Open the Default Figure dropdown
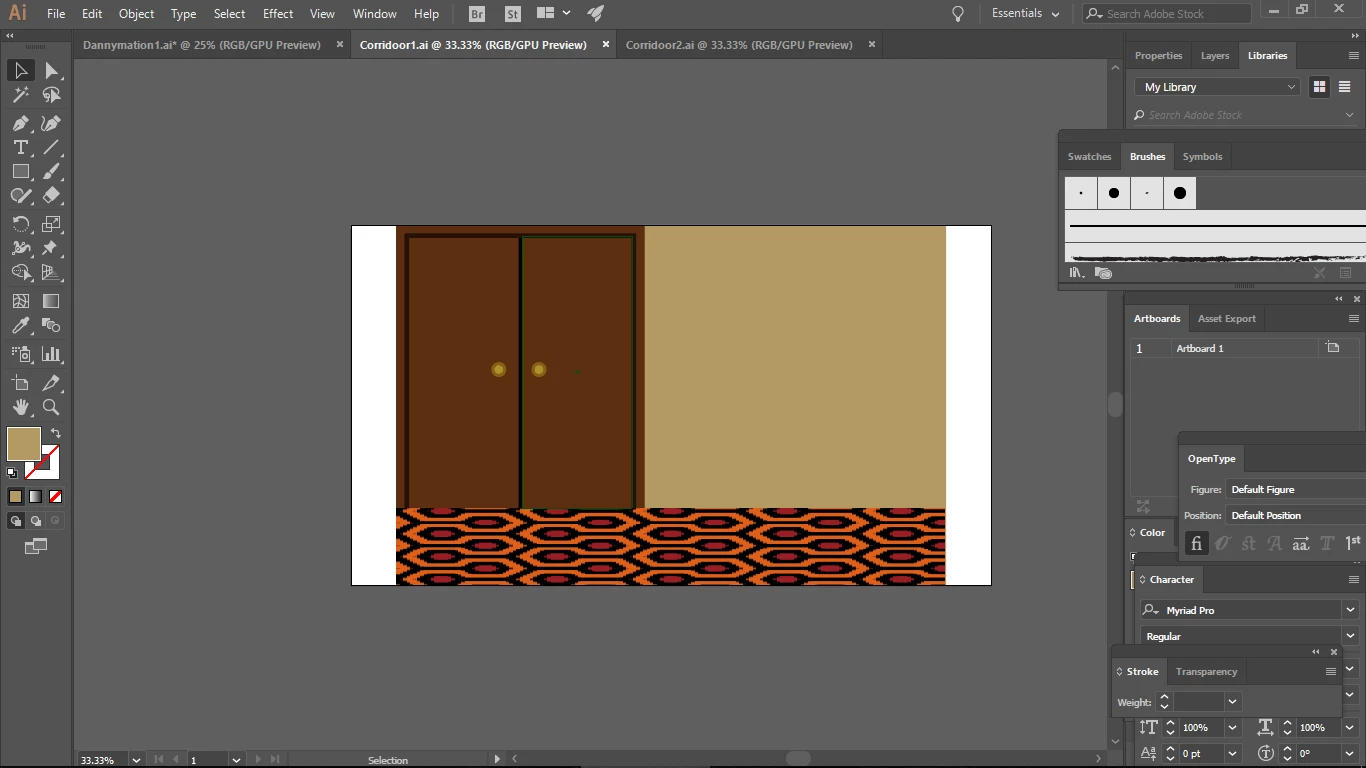 (x=1296, y=489)
